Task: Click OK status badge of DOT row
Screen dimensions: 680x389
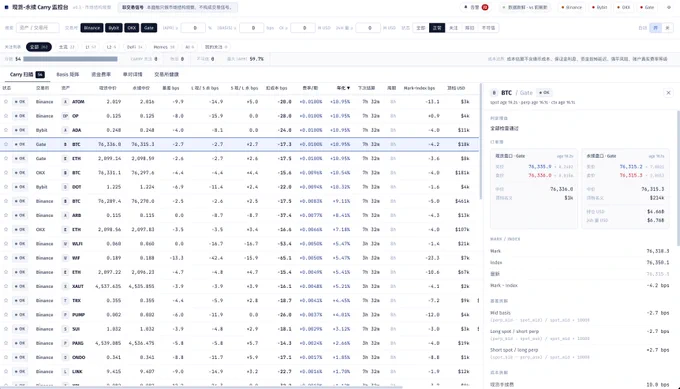Action: (20, 187)
